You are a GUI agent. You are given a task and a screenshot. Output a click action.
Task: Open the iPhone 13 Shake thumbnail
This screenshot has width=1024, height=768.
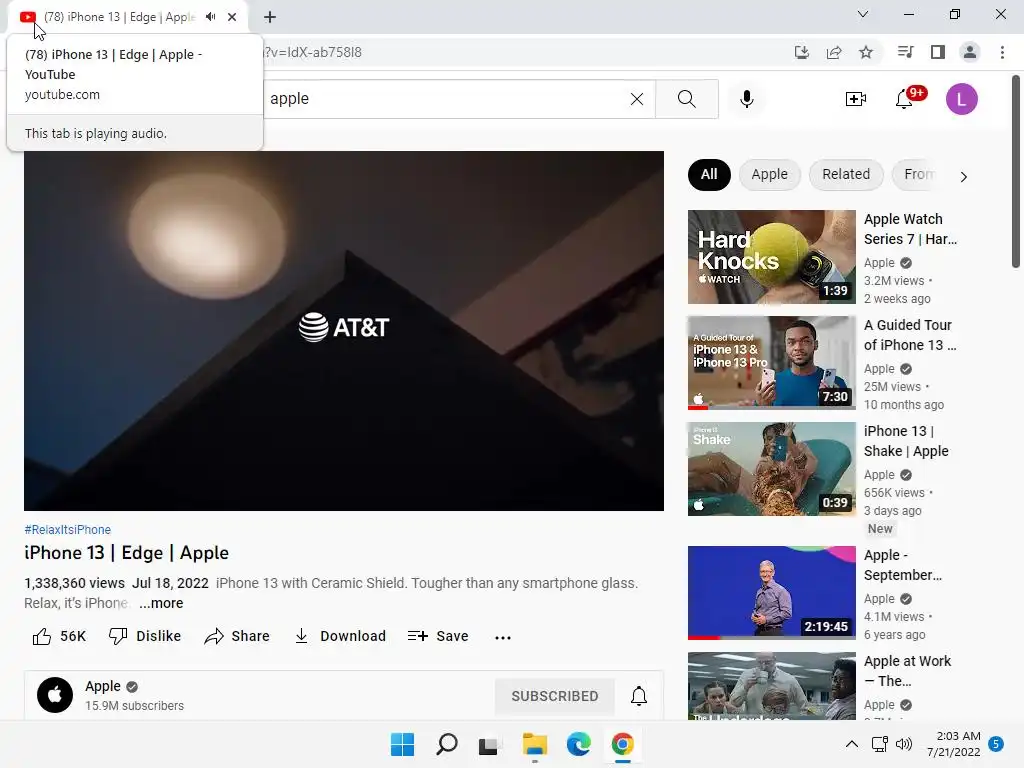771,469
